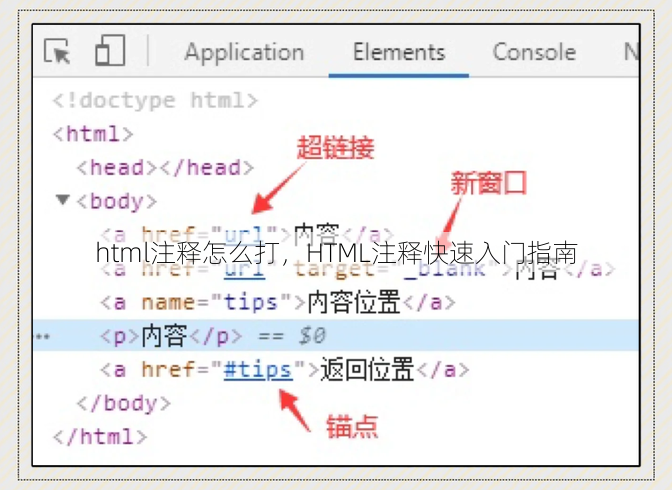Screen dimensions: 672x490
Task: Select the closing </html> tag
Action: 100,437
